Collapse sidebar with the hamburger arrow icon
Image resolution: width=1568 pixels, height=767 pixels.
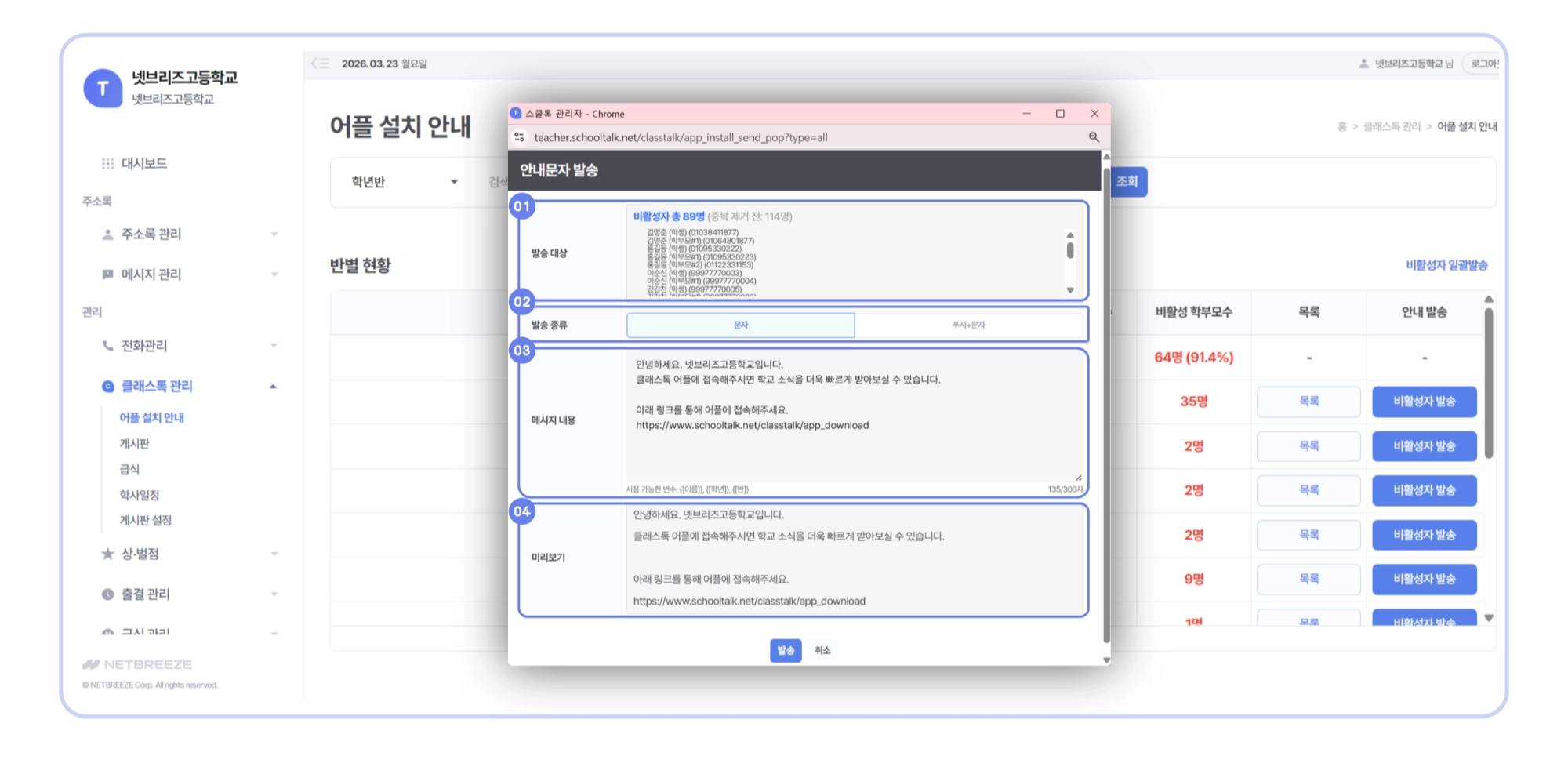point(320,64)
